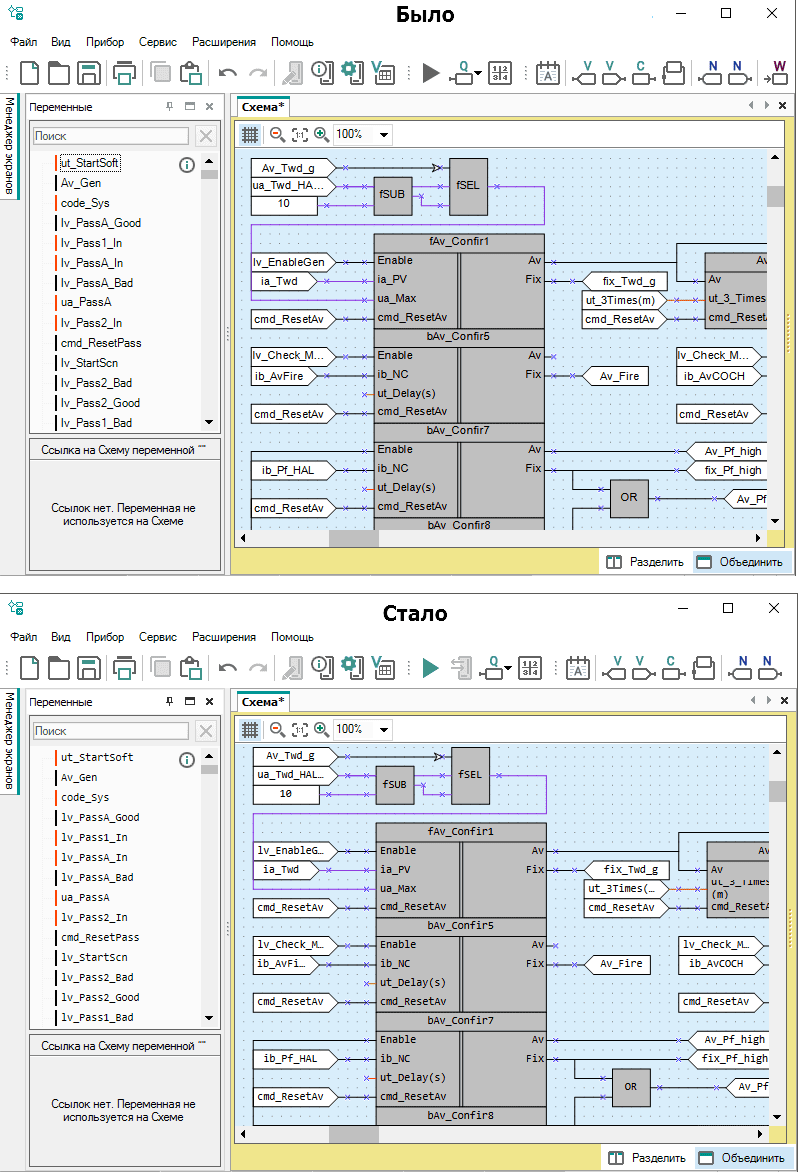Pin the Переменные panel in the top window
This screenshot has height=1173, width=799.
point(169,106)
